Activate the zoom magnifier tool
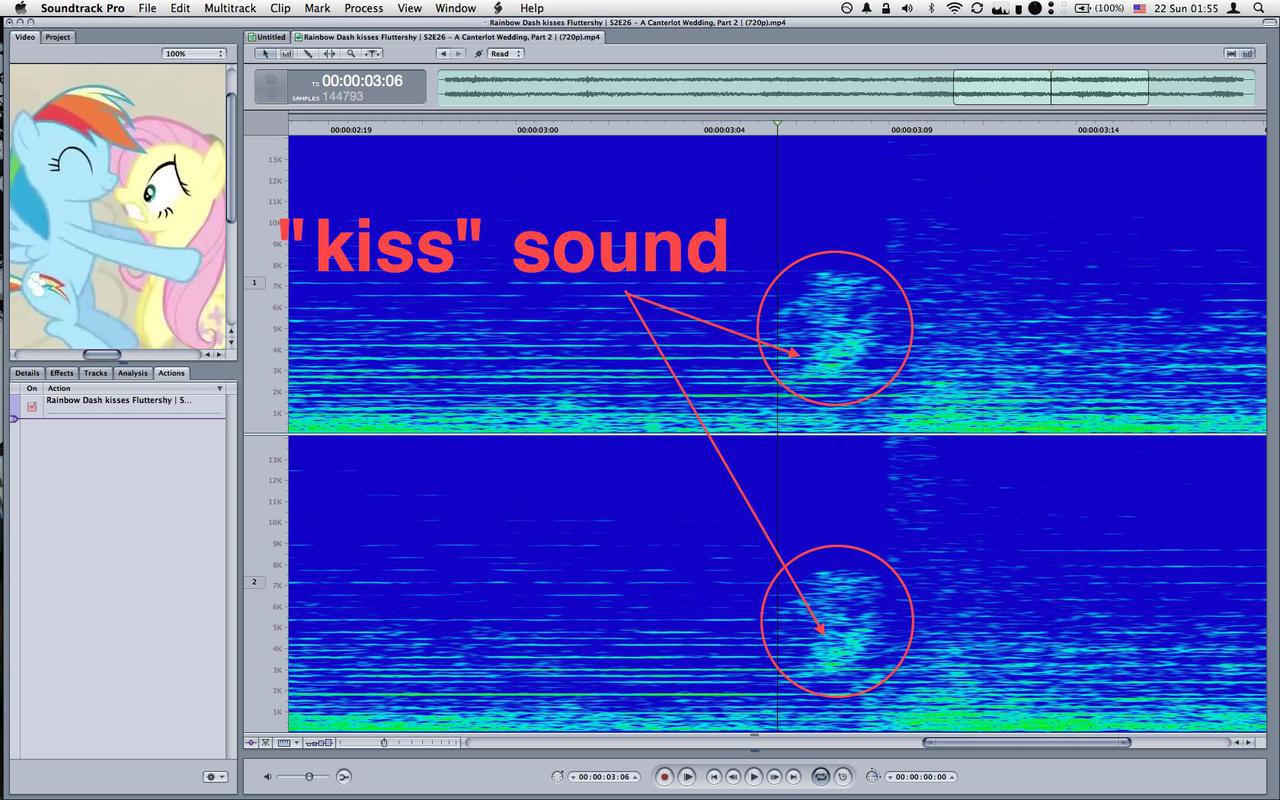The height and width of the screenshot is (800, 1280). [x=351, y=54]
